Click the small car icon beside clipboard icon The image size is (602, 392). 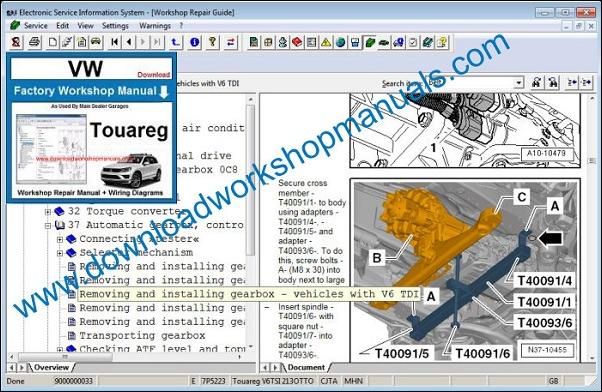tap(96, 41)
